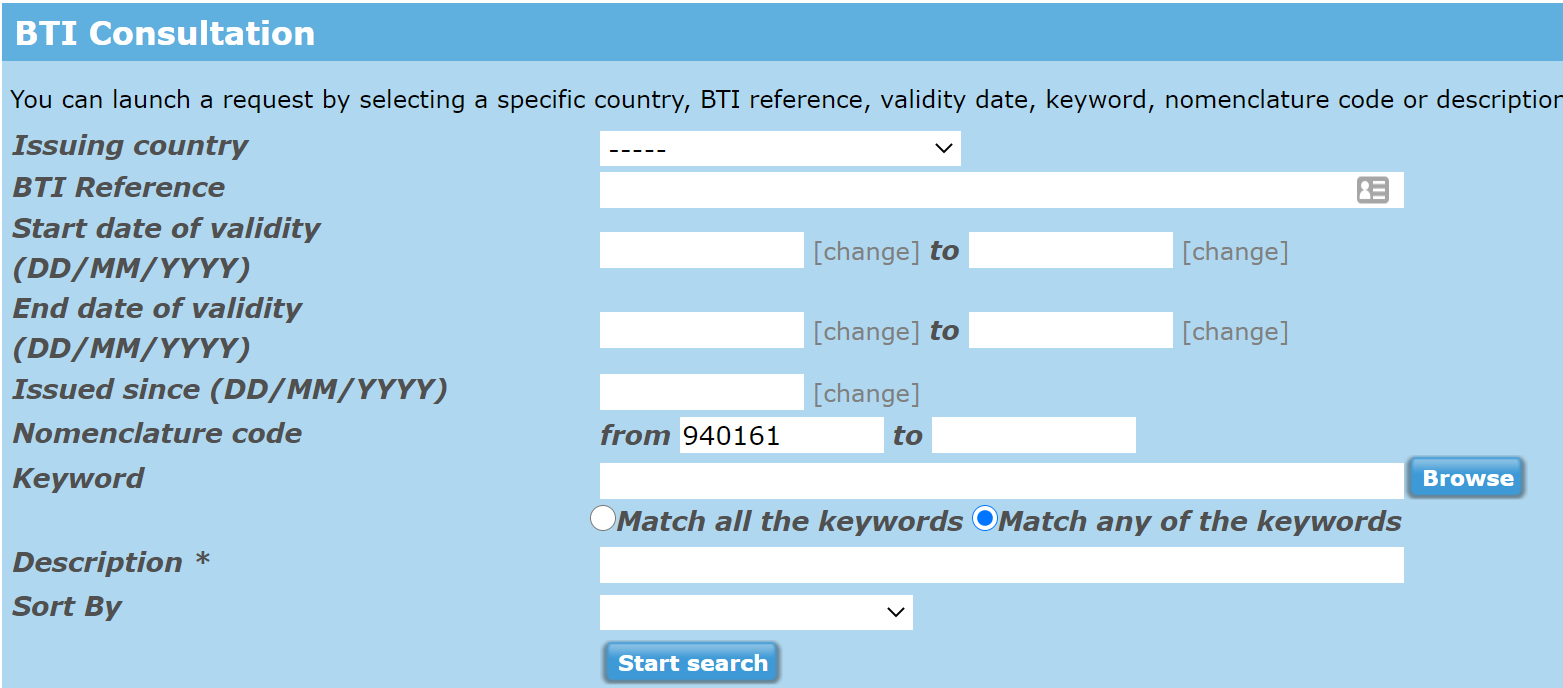Image resolution: width=1563 pixels, height=688 pixels.
Task: Click the BTI Reference text field
Action: coord(1001,190)
